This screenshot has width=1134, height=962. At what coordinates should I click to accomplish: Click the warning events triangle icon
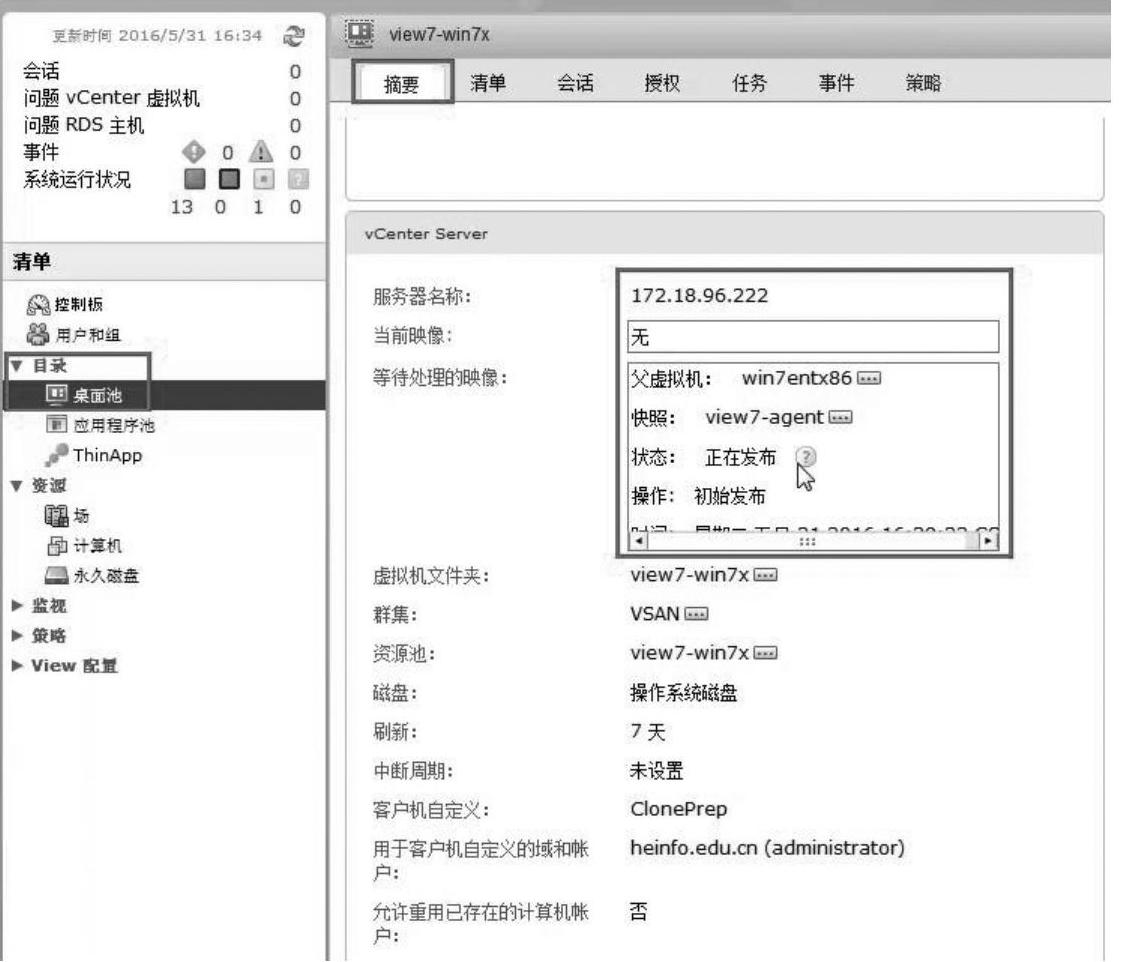[x=261, y=152]
